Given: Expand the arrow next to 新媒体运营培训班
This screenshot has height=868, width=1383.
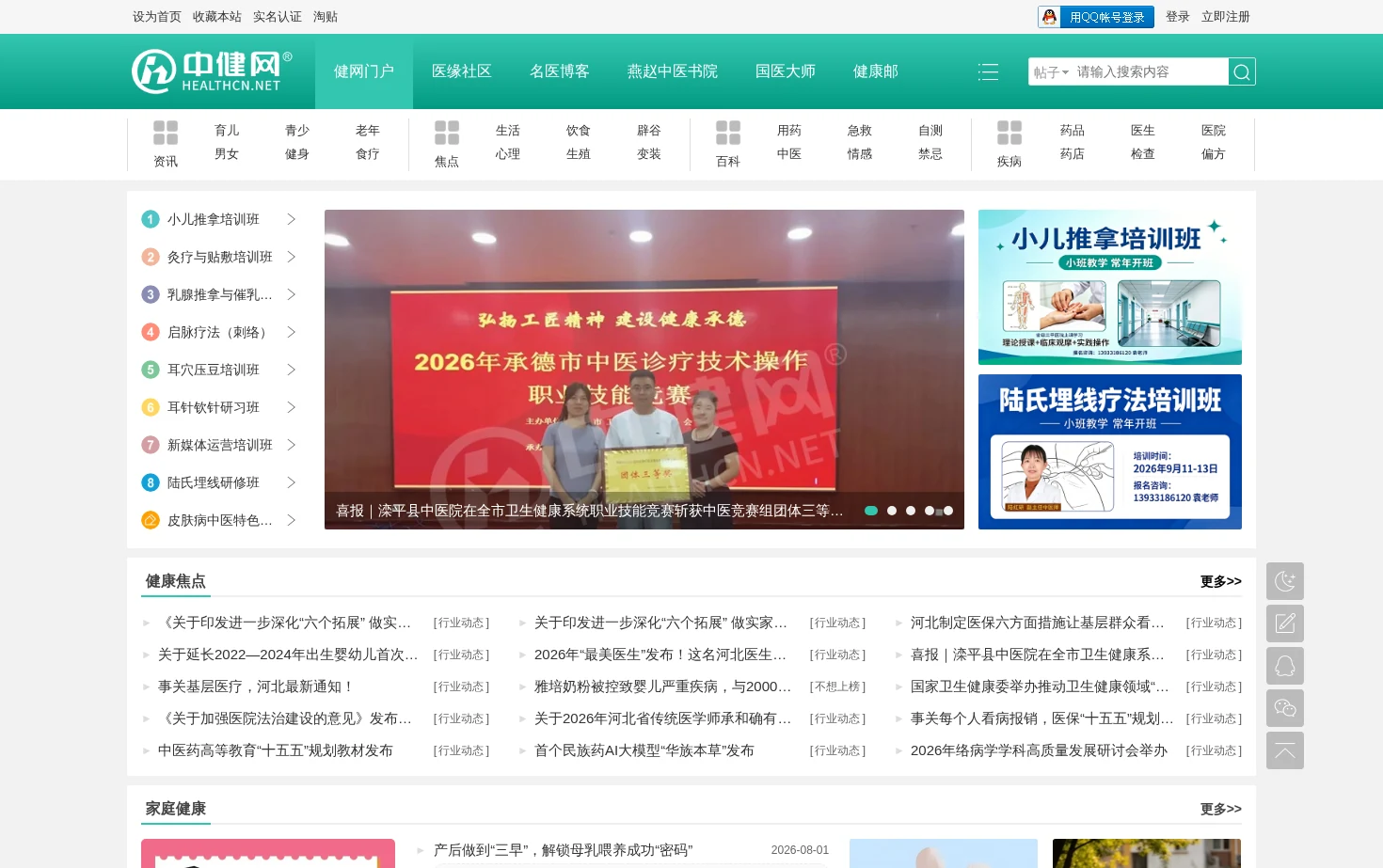Looking at the screenshot, I should (x=291, y=445).
